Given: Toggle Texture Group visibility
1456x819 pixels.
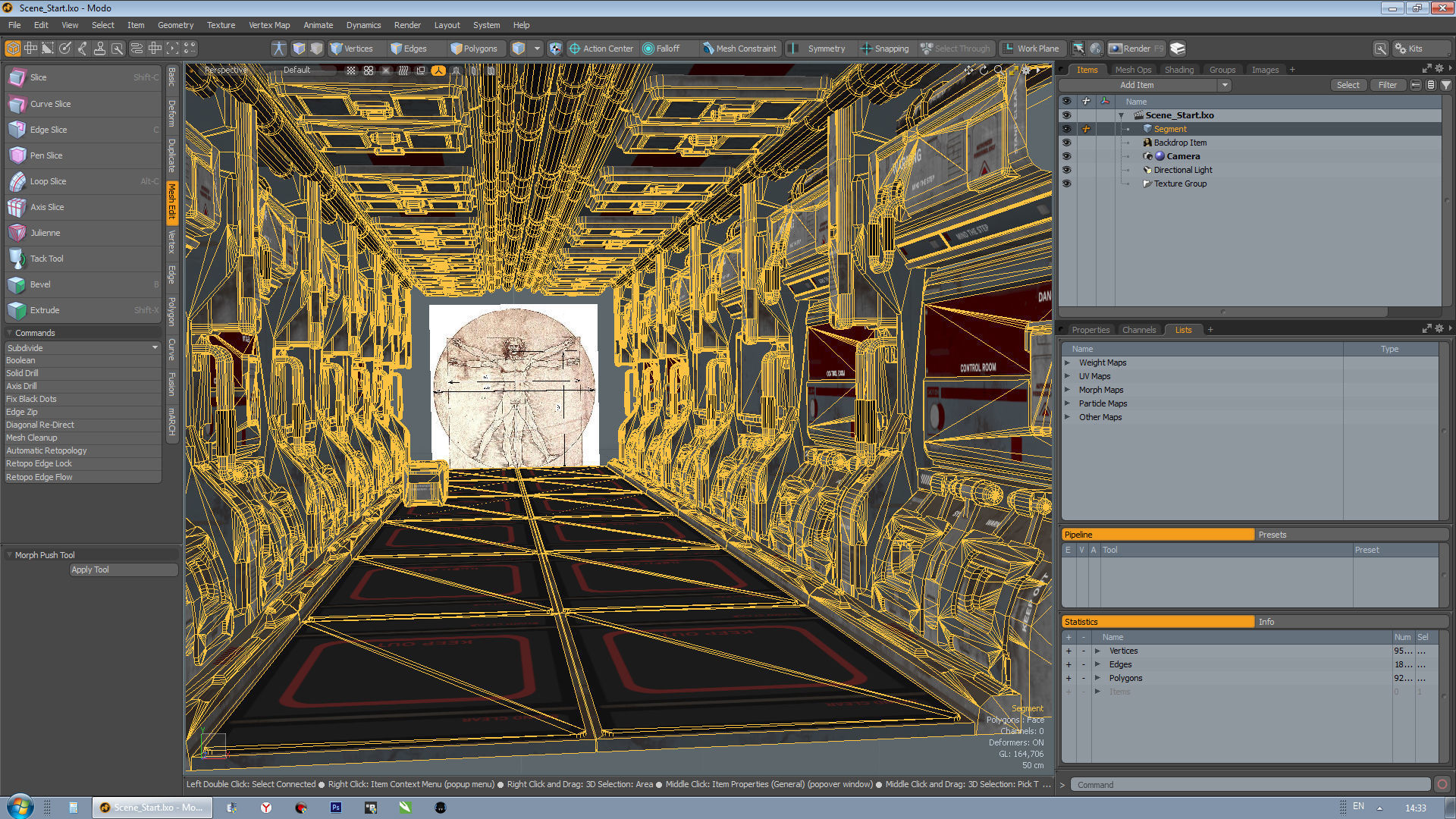Looking at the screenshot, I should point(1066,184).
